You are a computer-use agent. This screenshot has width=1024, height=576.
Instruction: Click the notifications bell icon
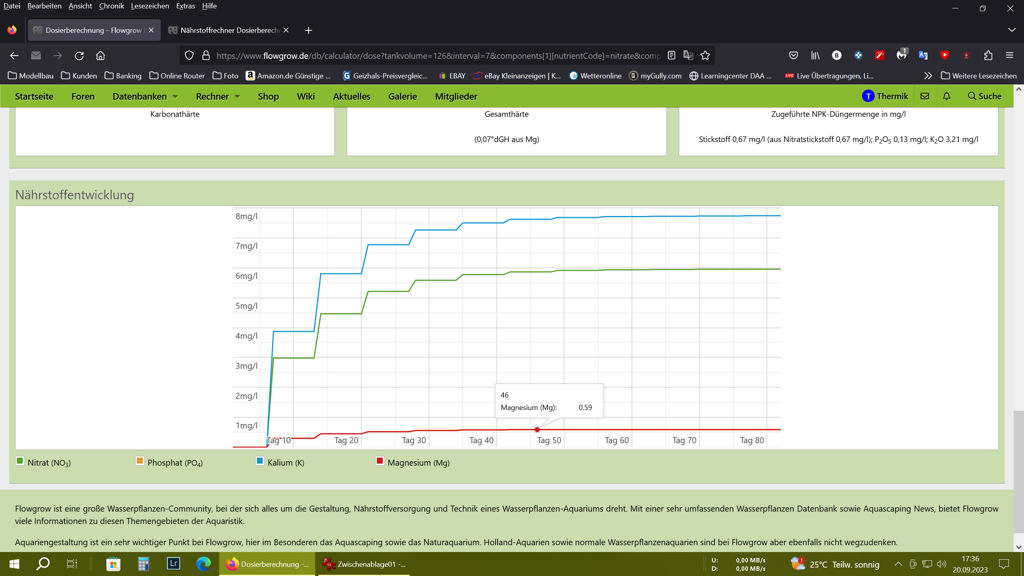946,96
